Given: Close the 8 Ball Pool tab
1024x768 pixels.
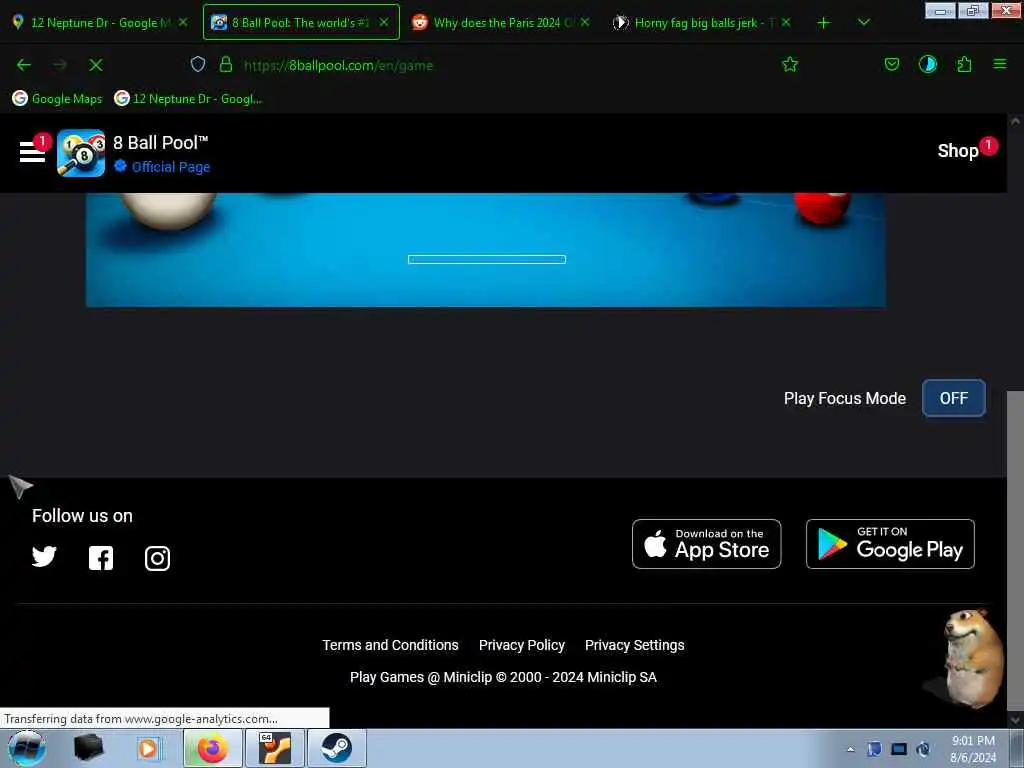Looking at the screenshot, I should point(384,22).
